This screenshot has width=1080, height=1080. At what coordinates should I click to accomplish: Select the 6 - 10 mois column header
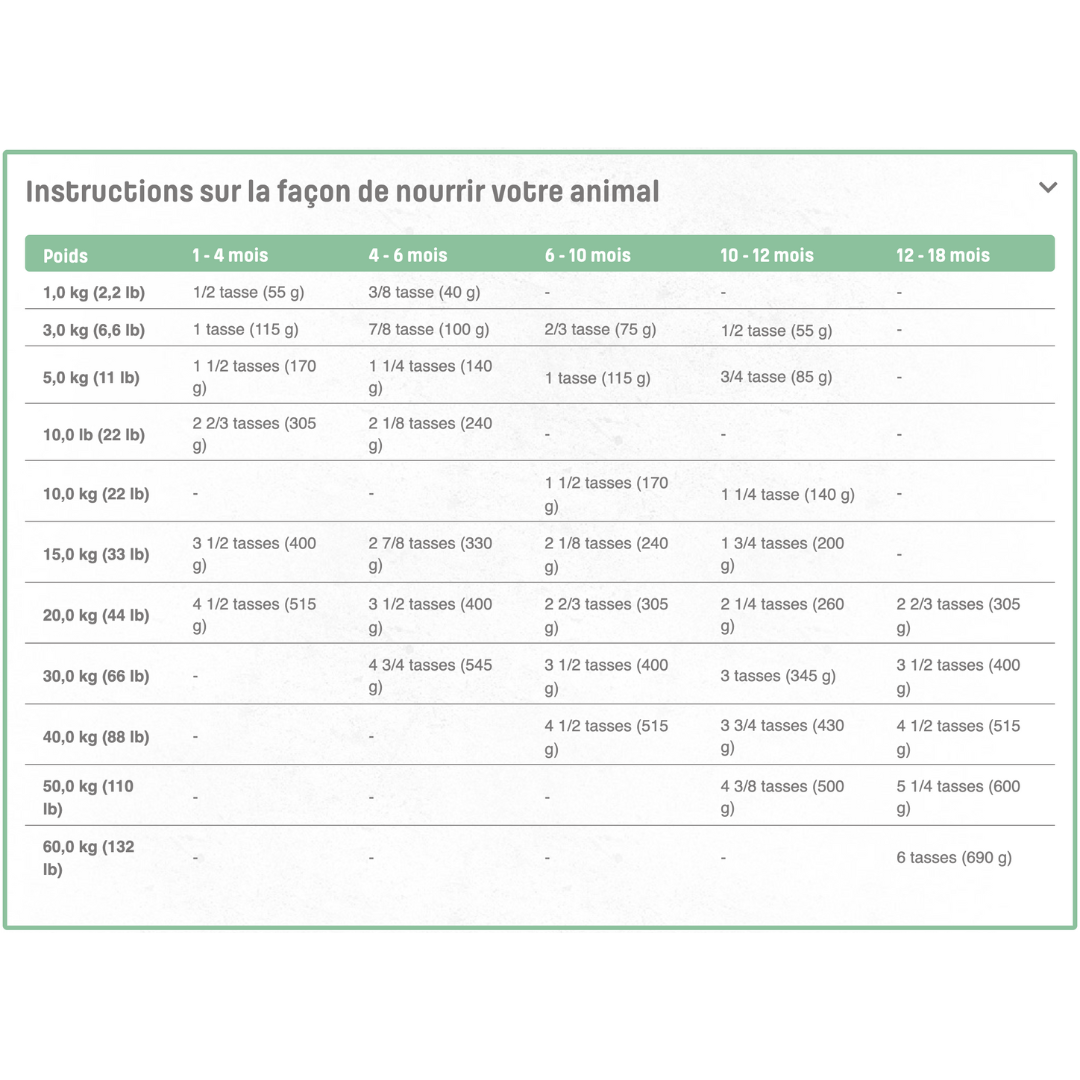(x=588, y=256)
